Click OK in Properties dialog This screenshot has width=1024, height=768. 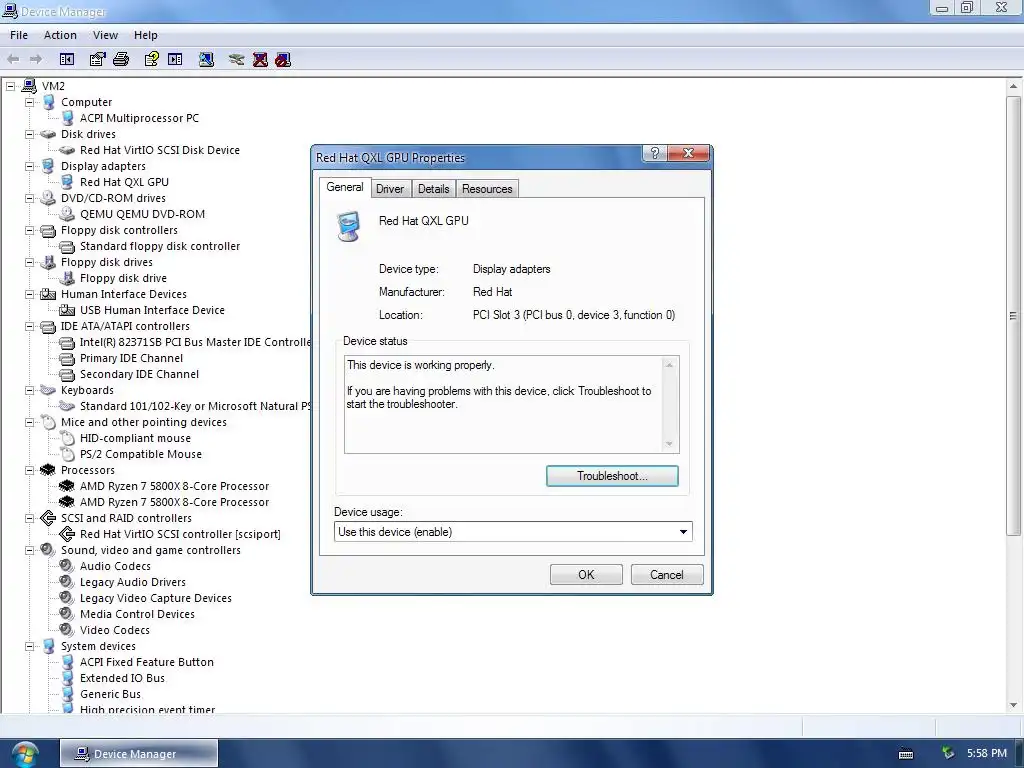586,575
